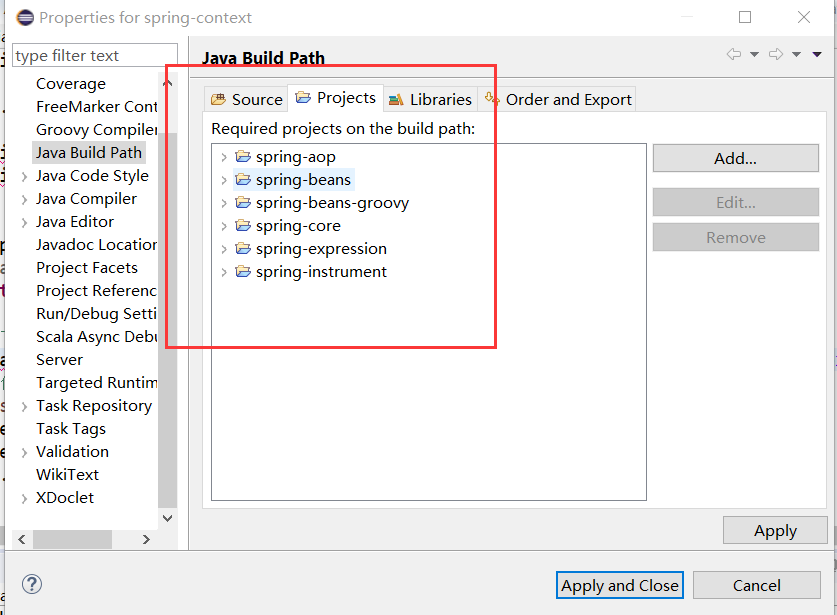Image resolution: width=837 pixels, height=615 pixels.
Task: Click the sidebar horizontal scrollbar thumb
Action: (x=73, y=539)
